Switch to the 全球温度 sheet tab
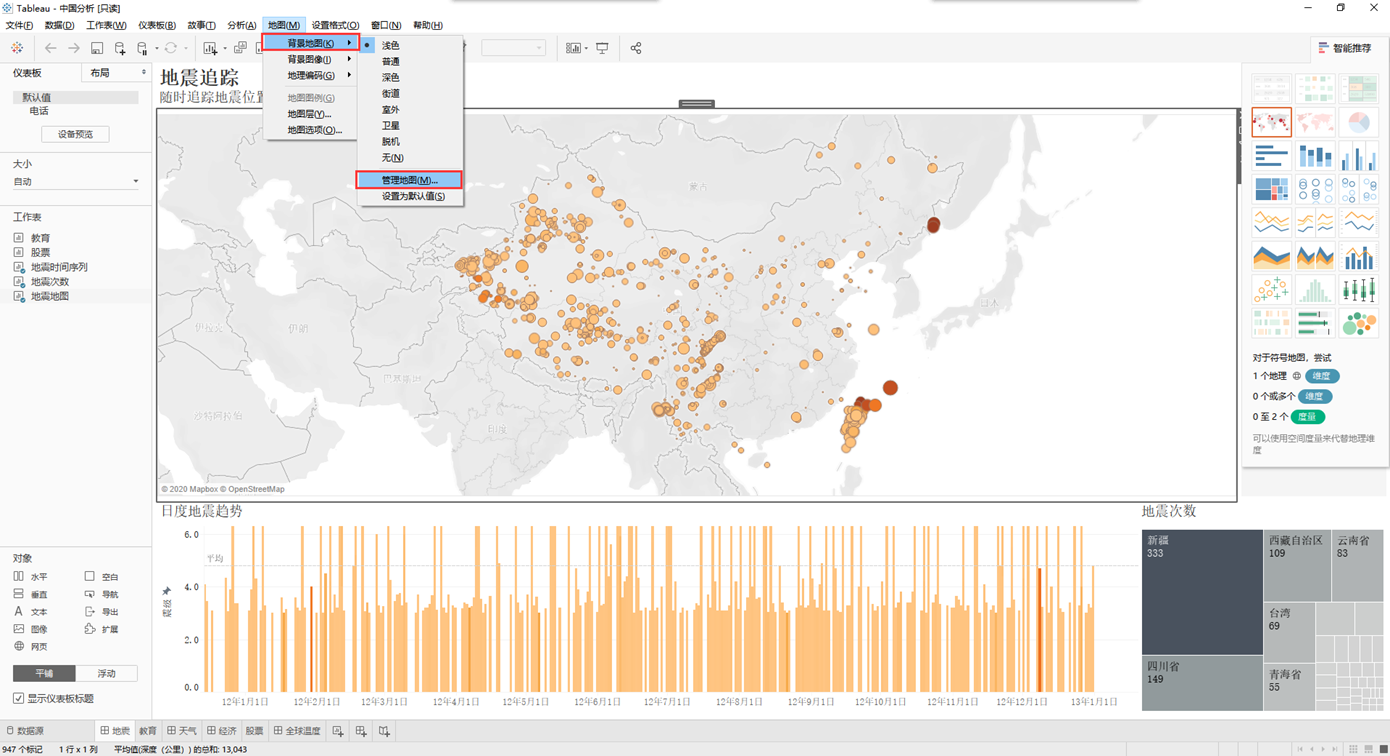1390x756 pixels. [x=297, y=731]
